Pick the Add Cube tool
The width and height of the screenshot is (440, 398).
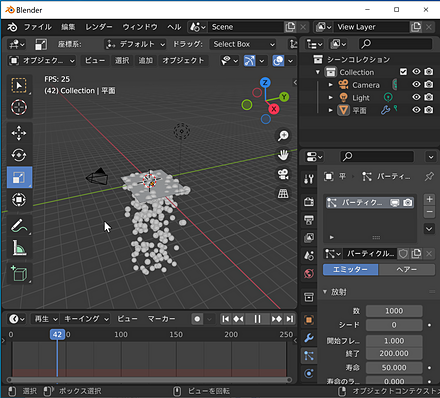pos(19,274)
